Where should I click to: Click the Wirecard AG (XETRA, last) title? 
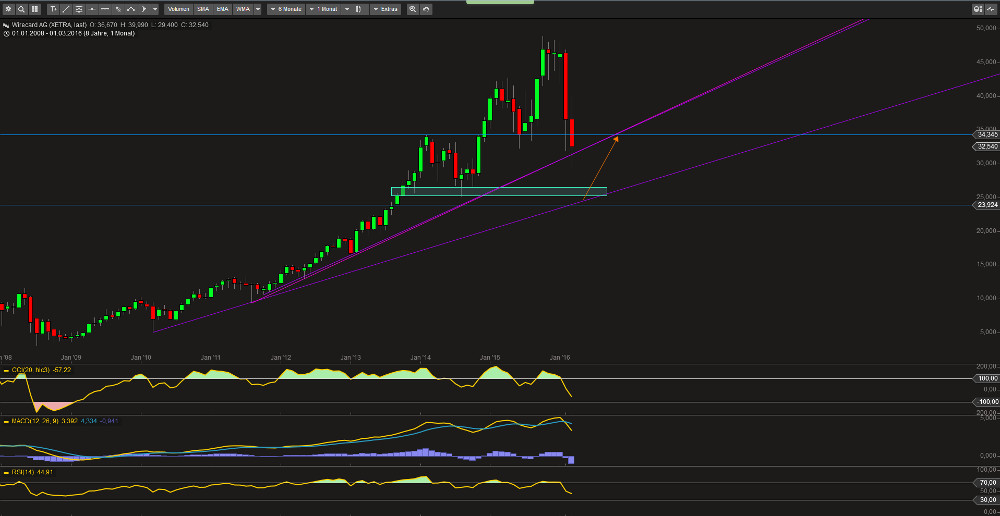click(49, 24)
